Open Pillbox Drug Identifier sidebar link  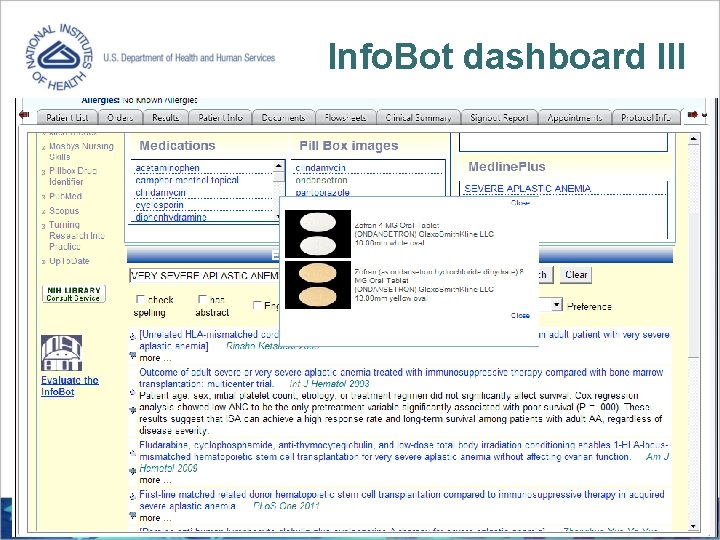coord(73,176)
